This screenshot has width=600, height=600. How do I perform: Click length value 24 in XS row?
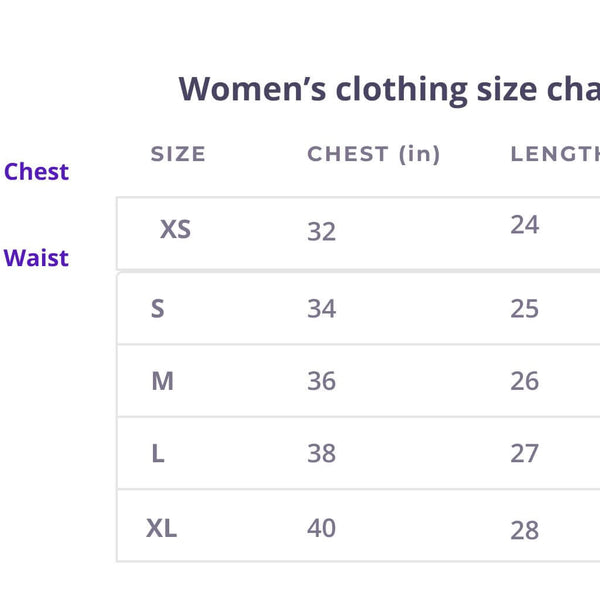click(524, 225)
